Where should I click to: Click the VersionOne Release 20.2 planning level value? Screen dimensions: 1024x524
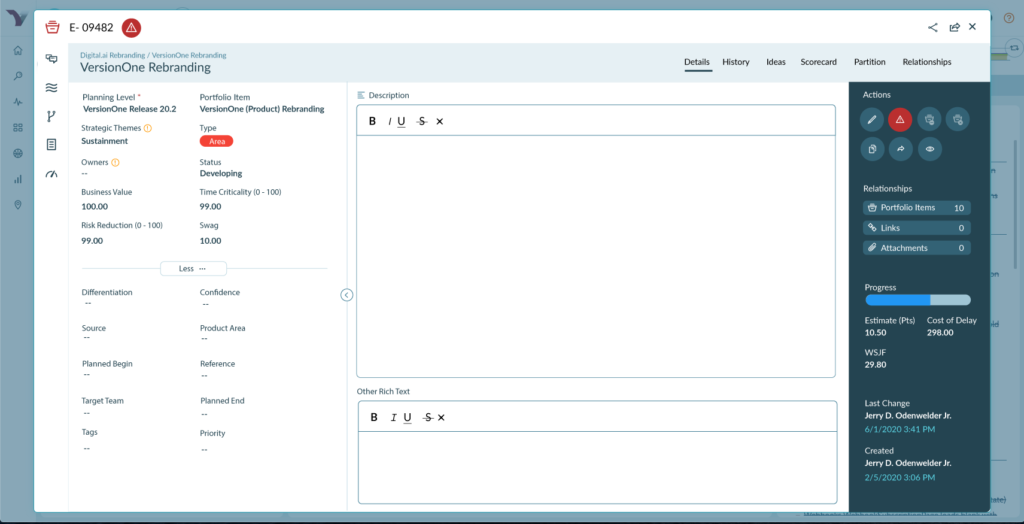(x=130, y=109)
